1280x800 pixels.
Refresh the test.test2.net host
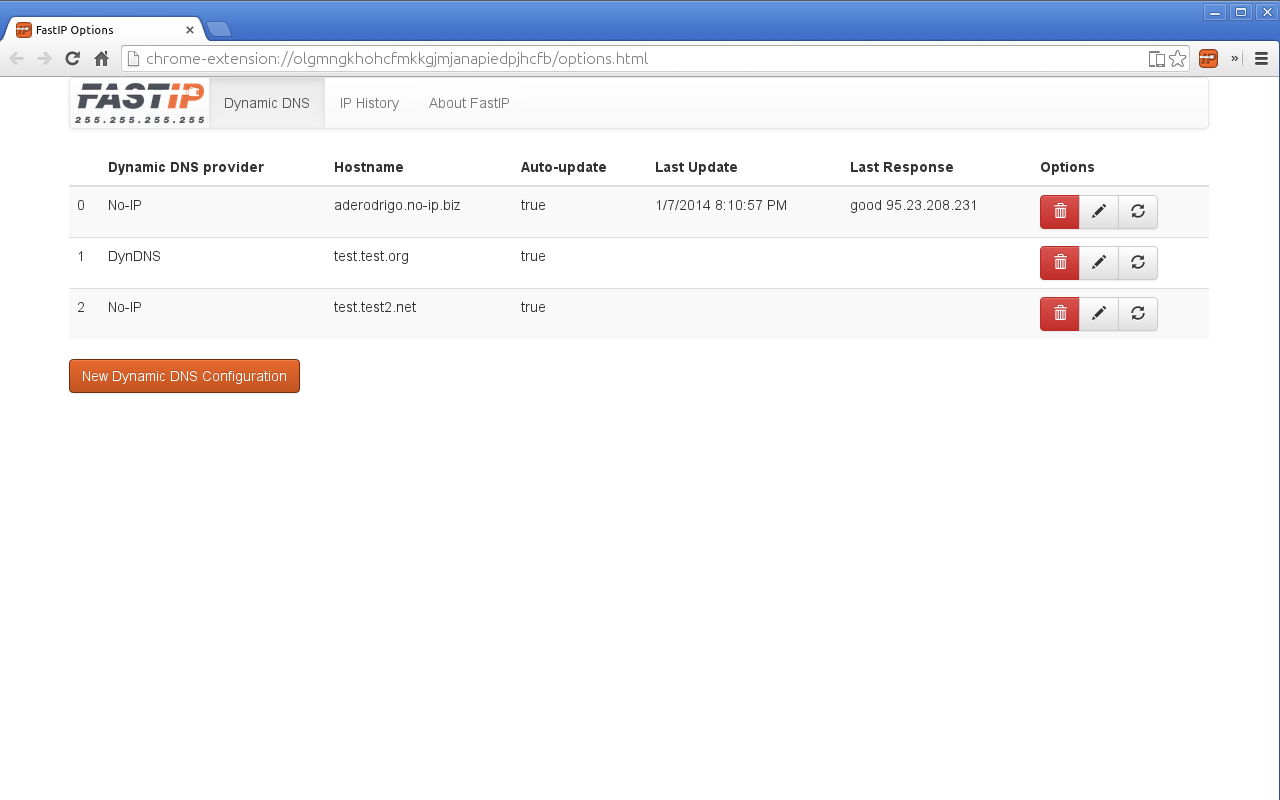coord(1138,314)
